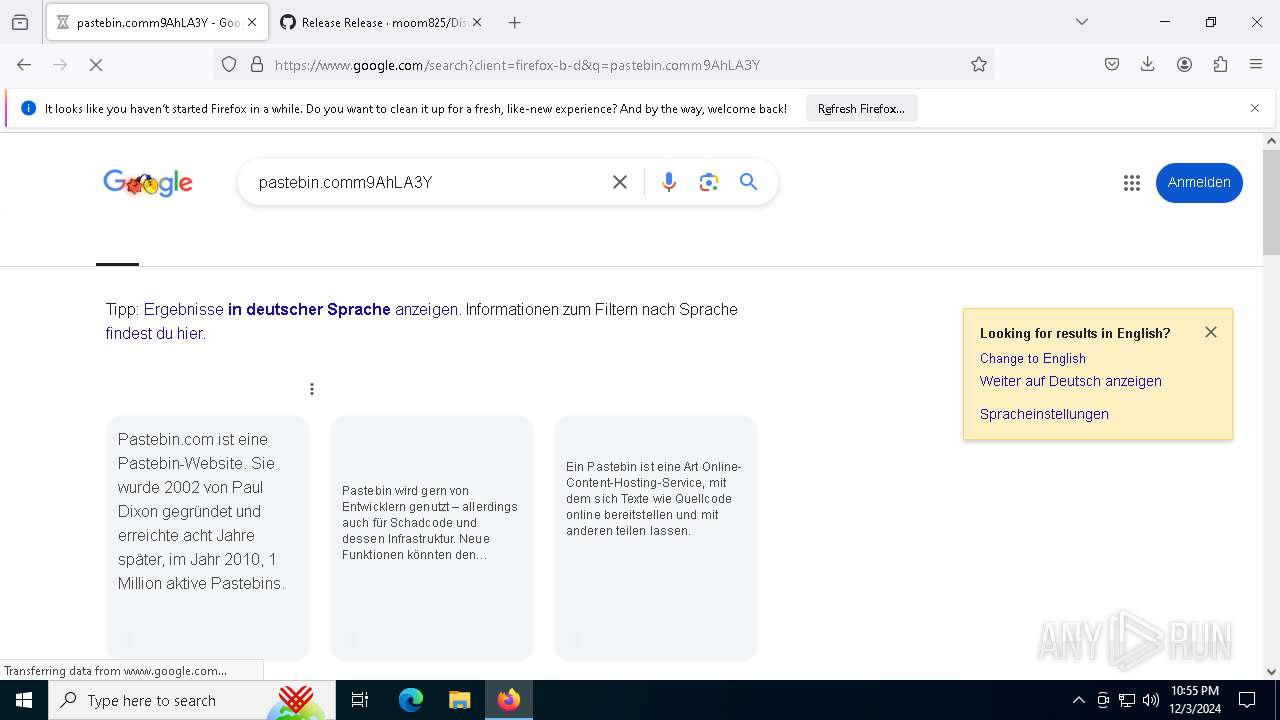Start voice search with microphone icon
Image resolution: width=1280 pixels, height=720 pixels.
click(x=669, y=182)
